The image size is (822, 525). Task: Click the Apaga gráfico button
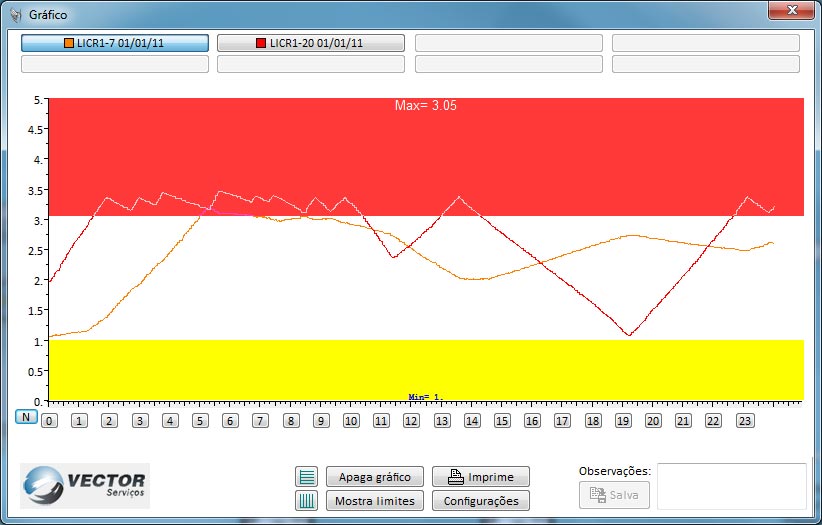point(375,477)
